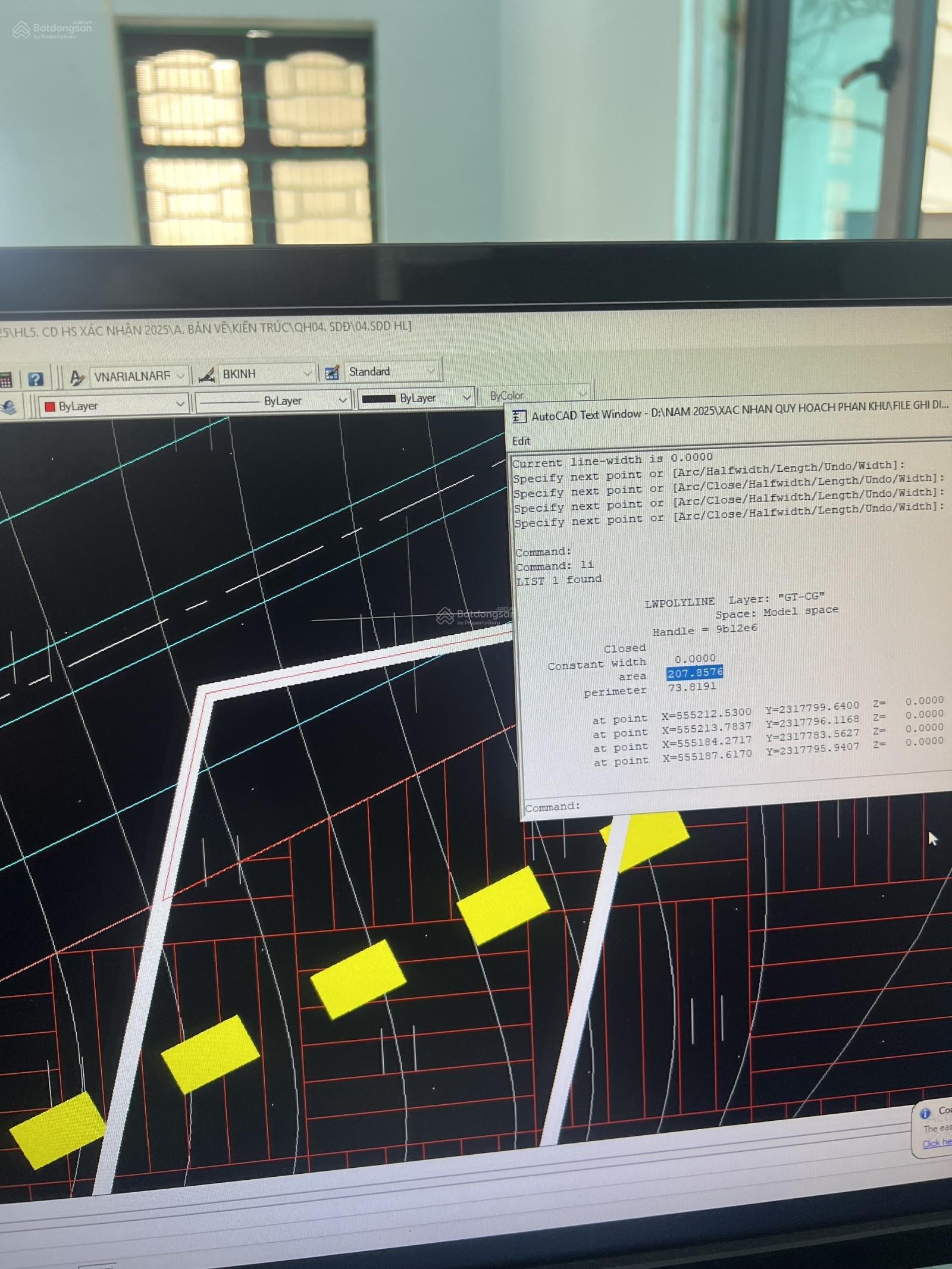The height and width of the screenshot is (1269, 952).
Task: Open the ByLayer color control dropdown
Action: (x=180, y=404)
